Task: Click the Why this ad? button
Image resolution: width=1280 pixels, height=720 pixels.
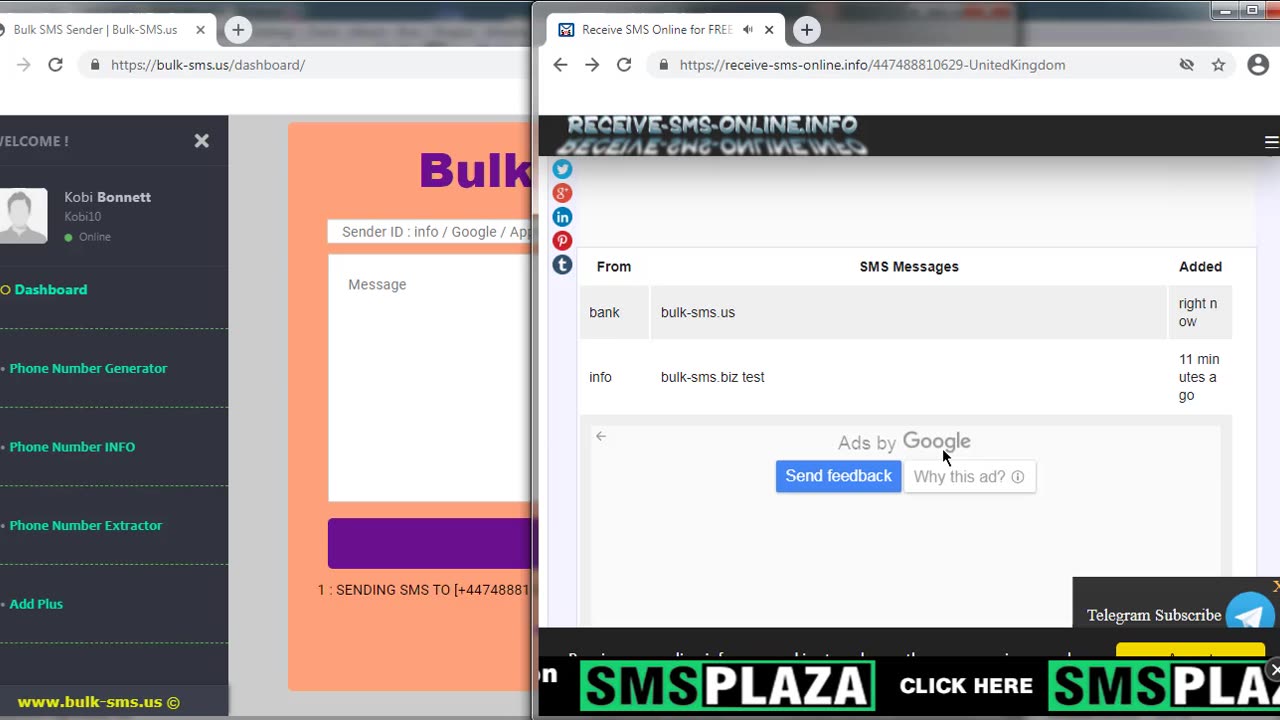Action: coord(969,477)
